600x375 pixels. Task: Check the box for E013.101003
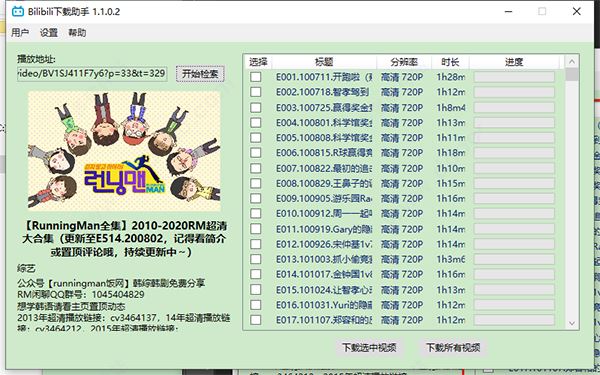pos(256,259)
